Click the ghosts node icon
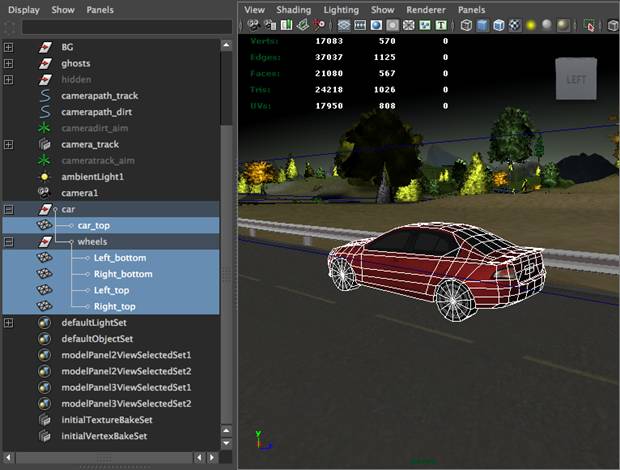 [x=45, y=63]
